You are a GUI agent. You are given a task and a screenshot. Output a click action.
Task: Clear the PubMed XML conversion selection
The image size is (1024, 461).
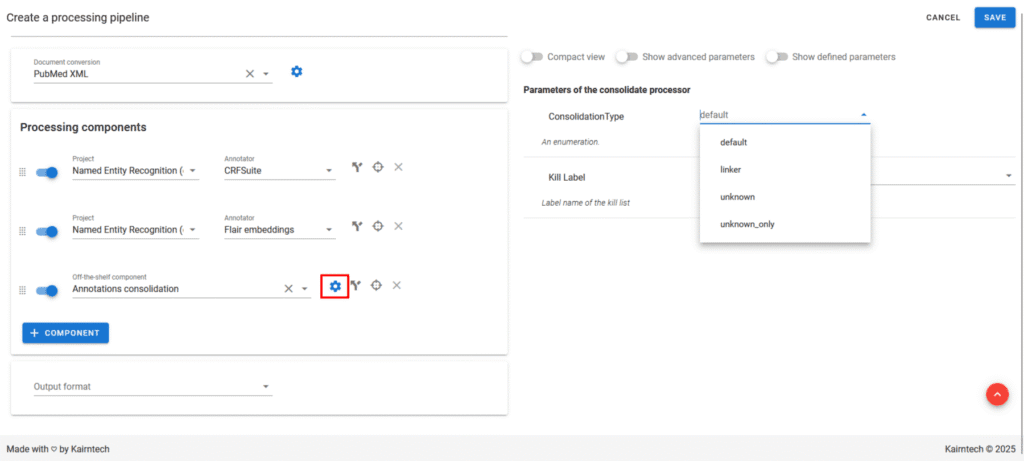[x=250, y=74]
